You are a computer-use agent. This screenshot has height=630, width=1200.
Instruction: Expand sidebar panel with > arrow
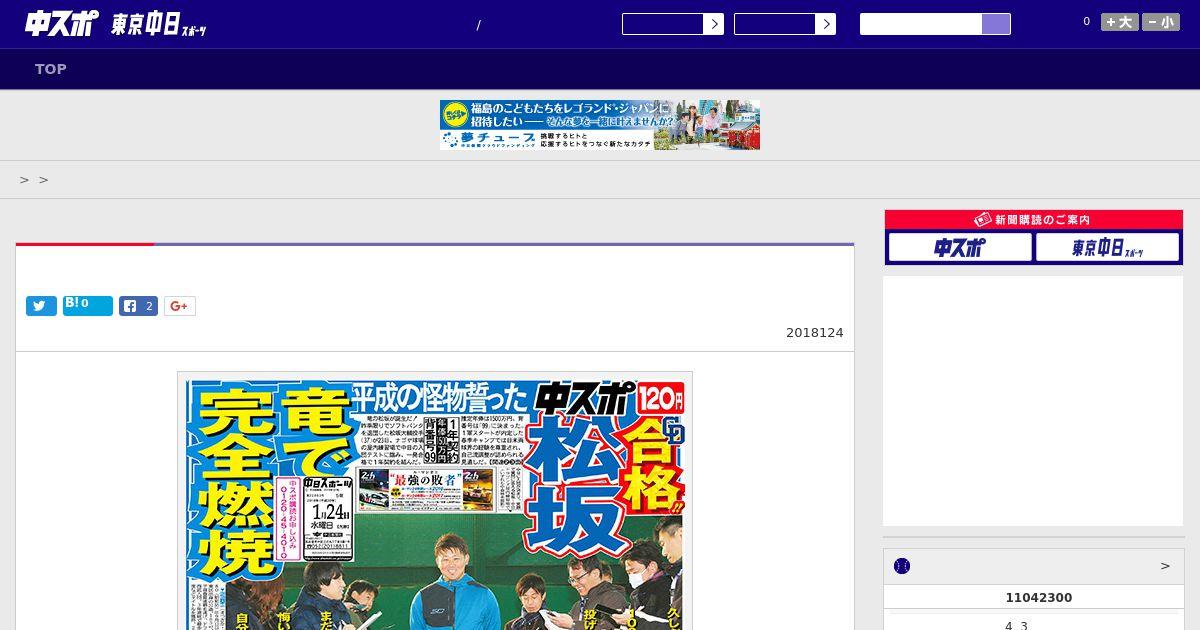(1165, 566)
